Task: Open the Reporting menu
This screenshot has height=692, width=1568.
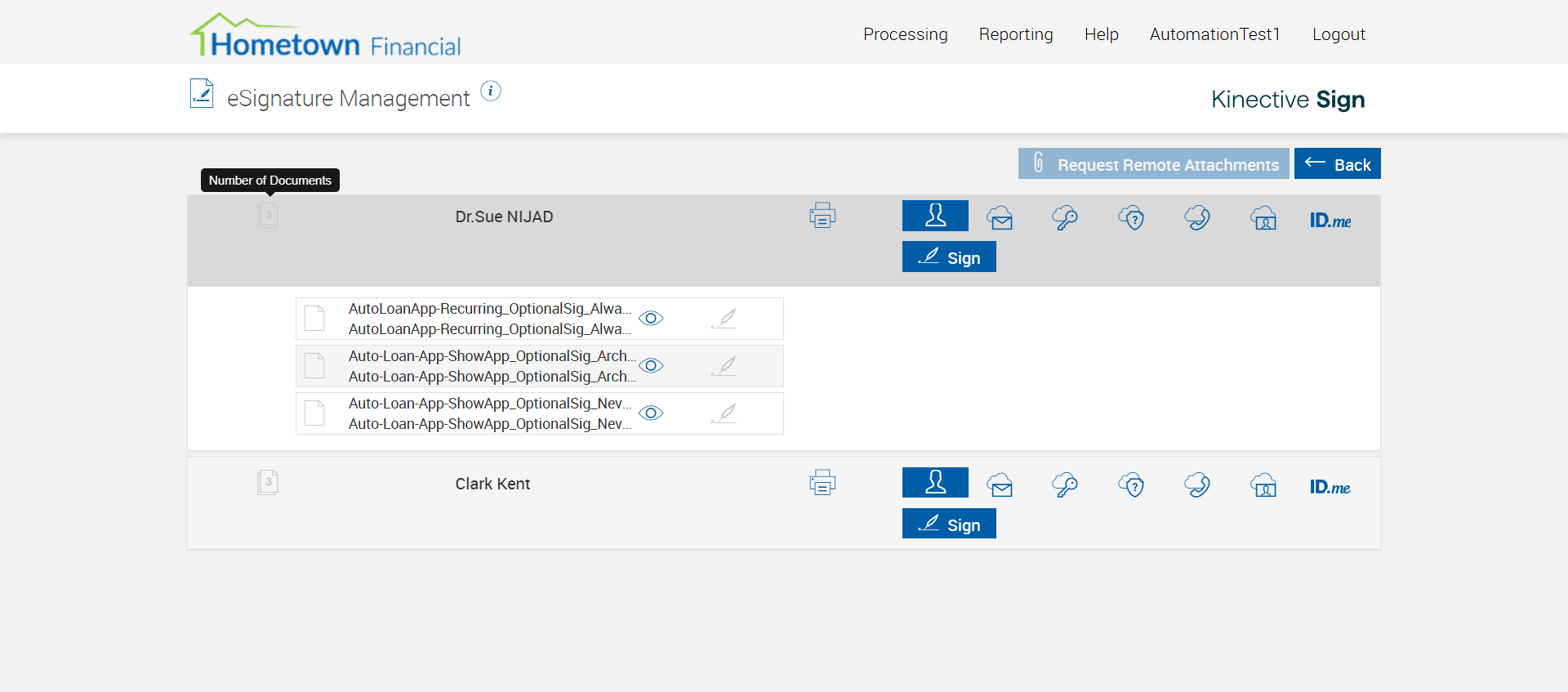Action: point(1016,34)
